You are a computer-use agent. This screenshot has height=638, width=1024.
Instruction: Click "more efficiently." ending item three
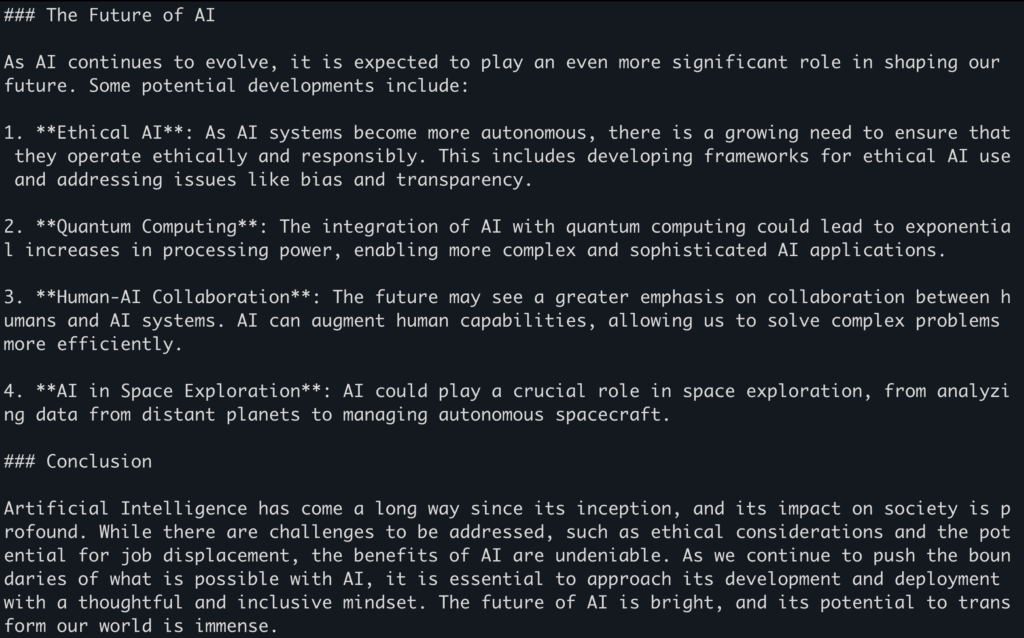(x=93, y=344)
